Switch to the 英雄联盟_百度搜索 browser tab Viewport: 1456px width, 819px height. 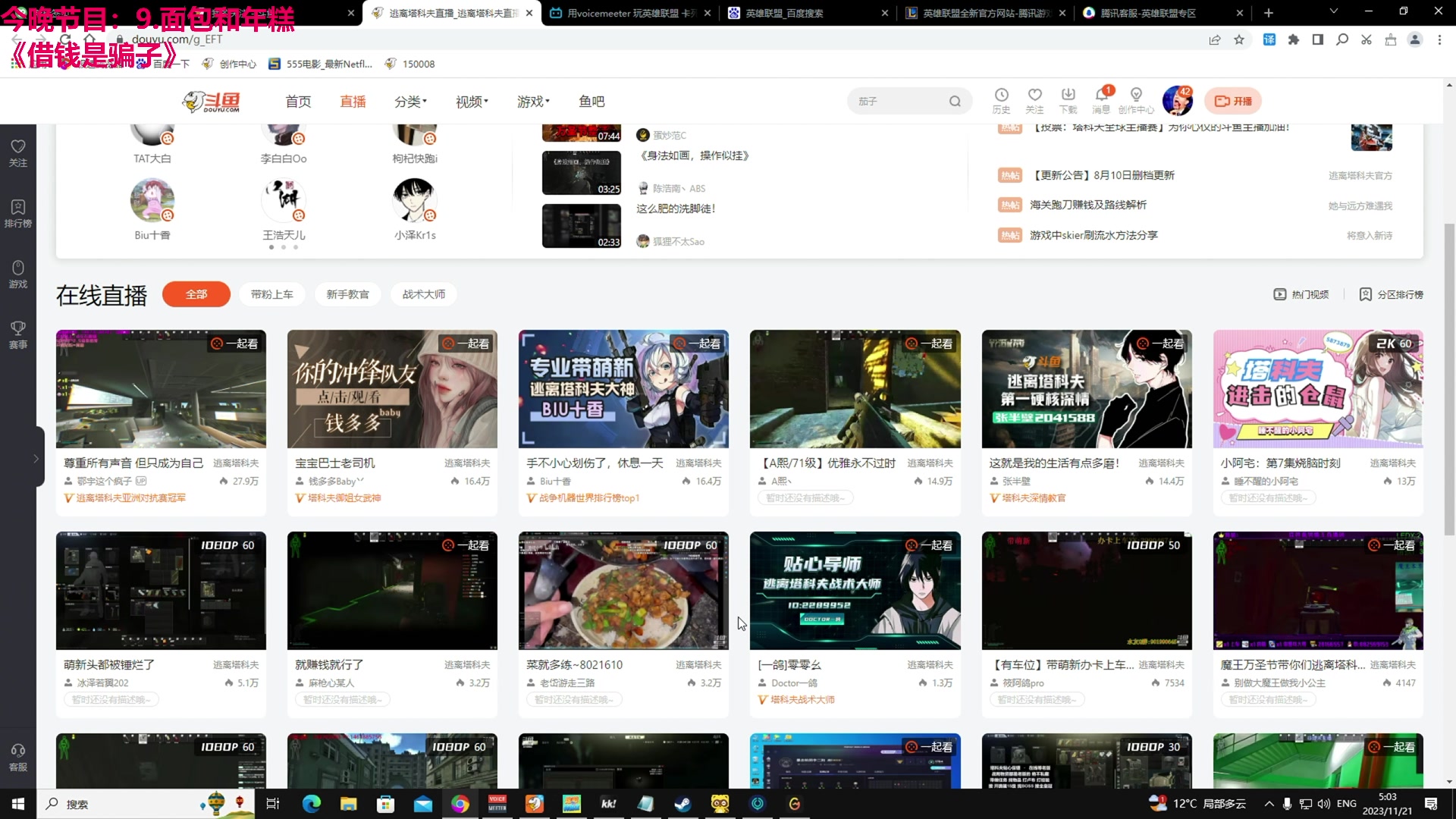784,13
